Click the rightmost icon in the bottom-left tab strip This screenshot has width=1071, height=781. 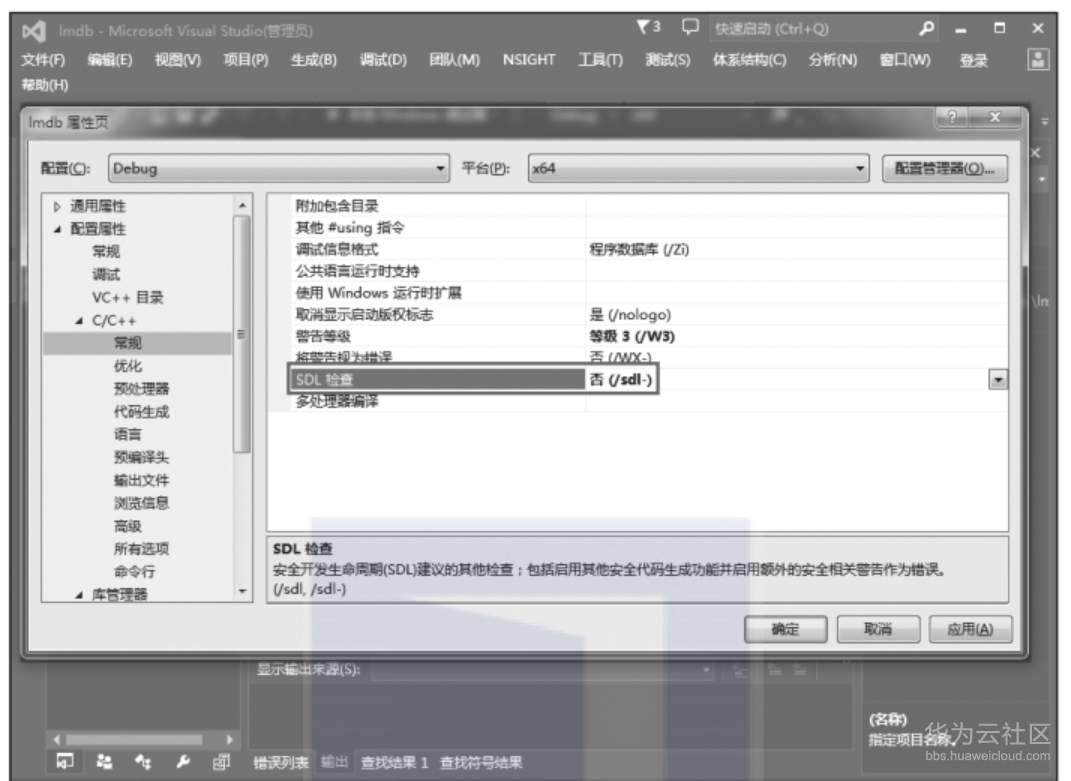(221, 761)
